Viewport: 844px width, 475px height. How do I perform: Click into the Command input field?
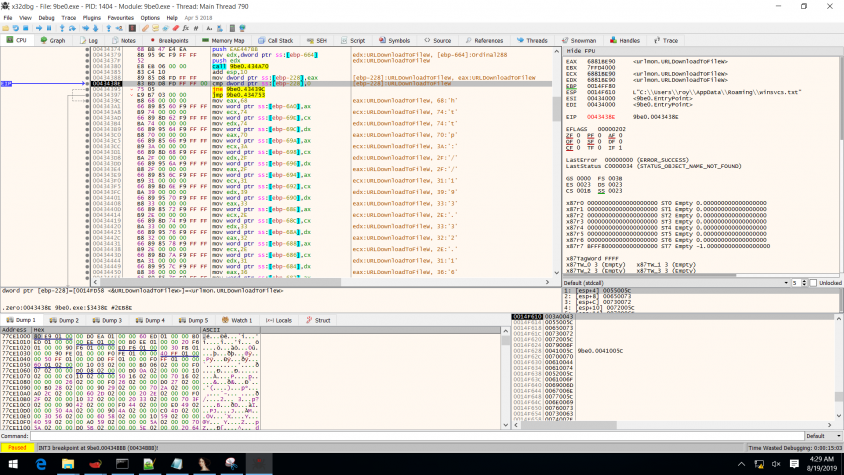click(x=417, y=436)
